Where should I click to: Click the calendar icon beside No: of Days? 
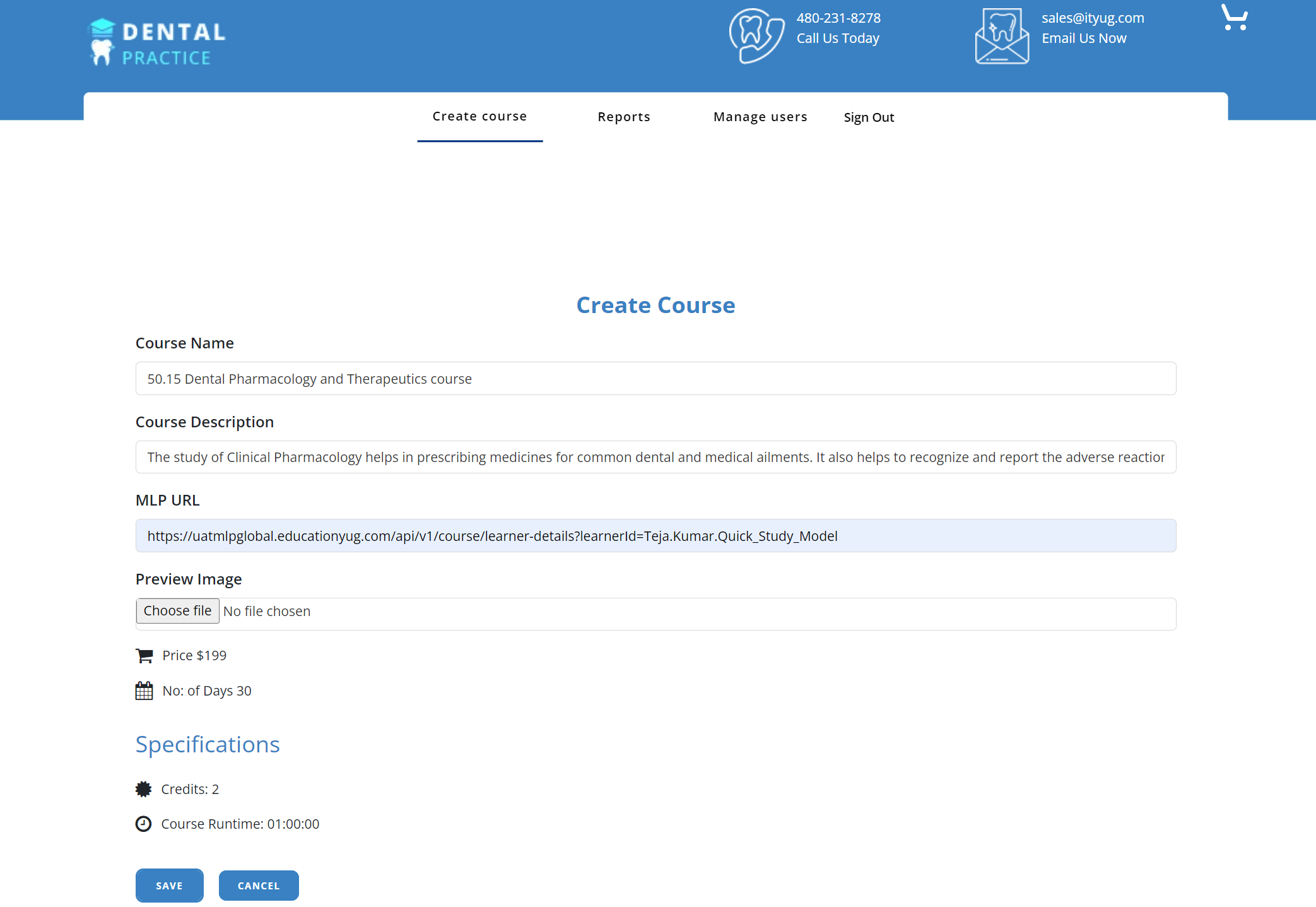144,691
